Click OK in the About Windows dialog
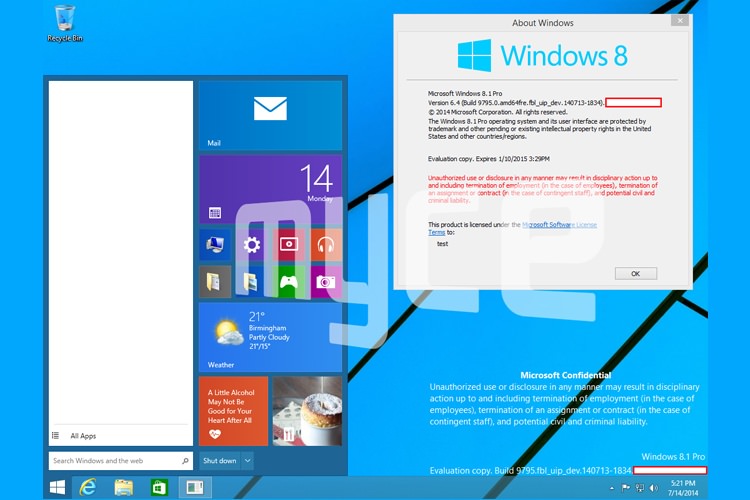The width and height of the screenshot is (750, 500). click(x=636, y=274)
